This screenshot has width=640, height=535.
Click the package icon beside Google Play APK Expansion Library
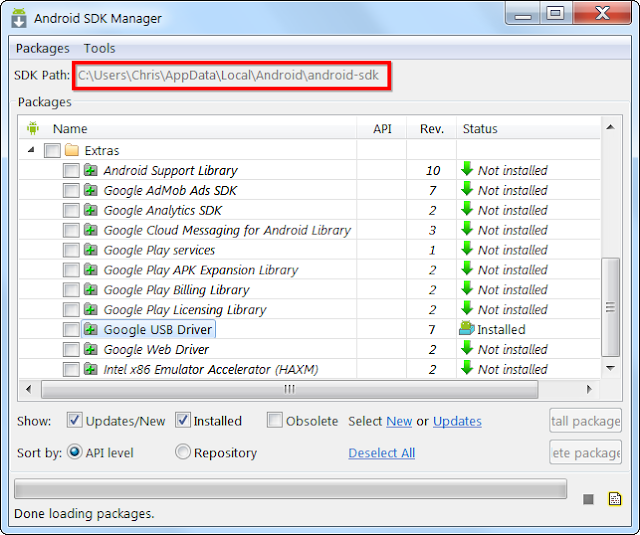(91, 269)
